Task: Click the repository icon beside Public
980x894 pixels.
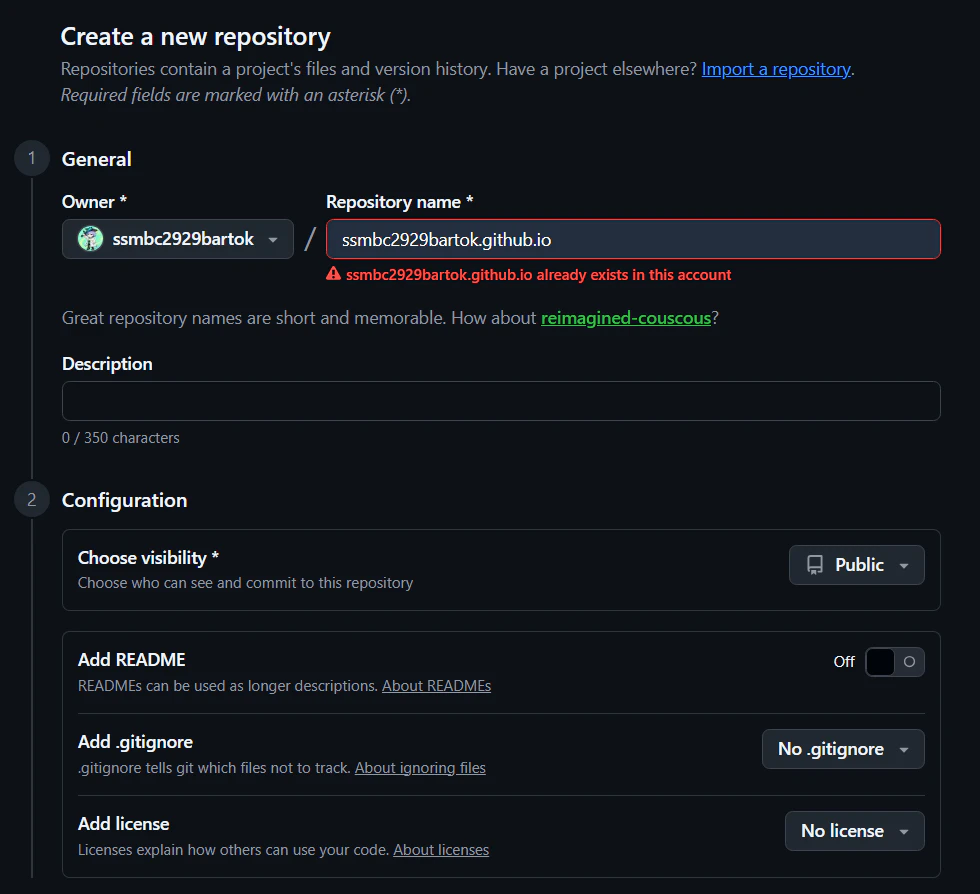Action: [815, 565]
